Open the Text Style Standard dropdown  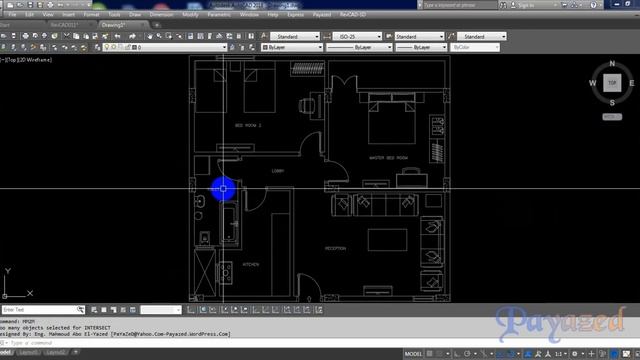click(295, 36)
